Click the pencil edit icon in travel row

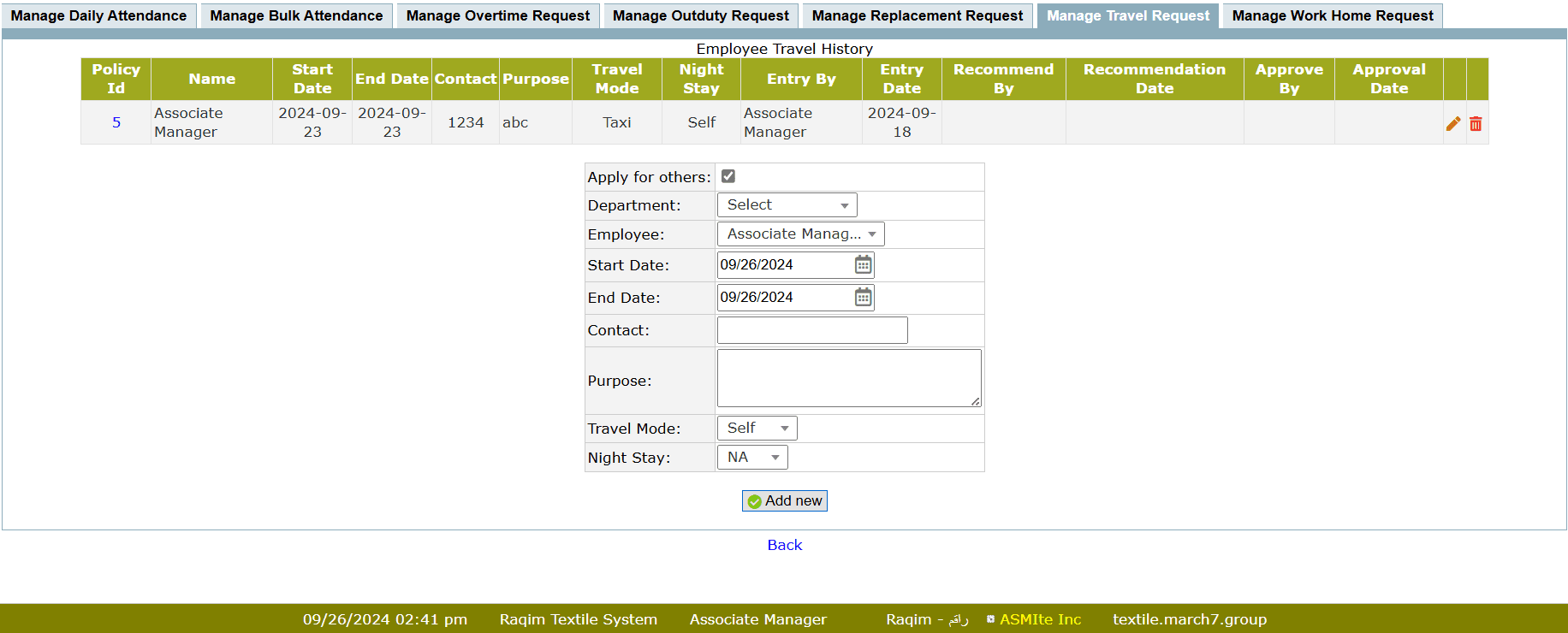tap(1452, 124)
